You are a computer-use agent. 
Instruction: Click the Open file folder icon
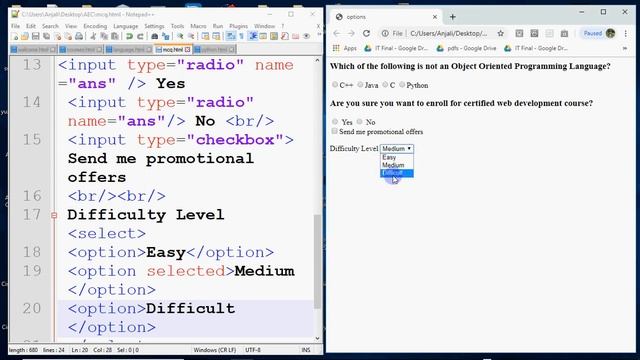(25, 37)
